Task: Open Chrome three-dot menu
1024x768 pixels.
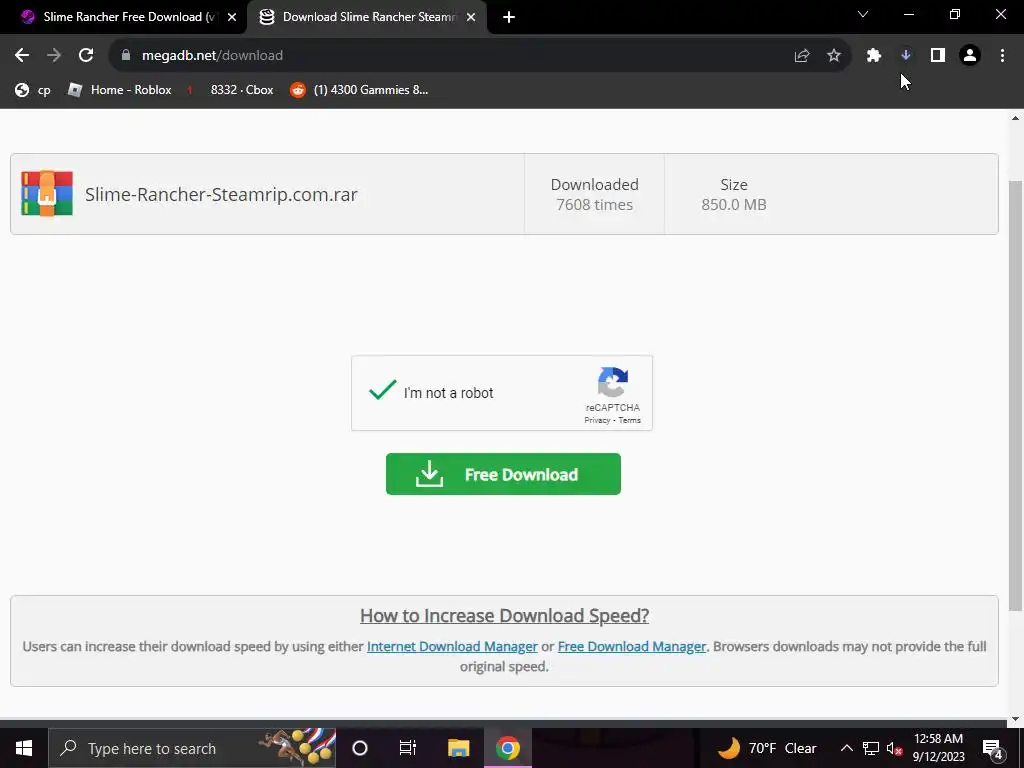Action: [1002, 56]
